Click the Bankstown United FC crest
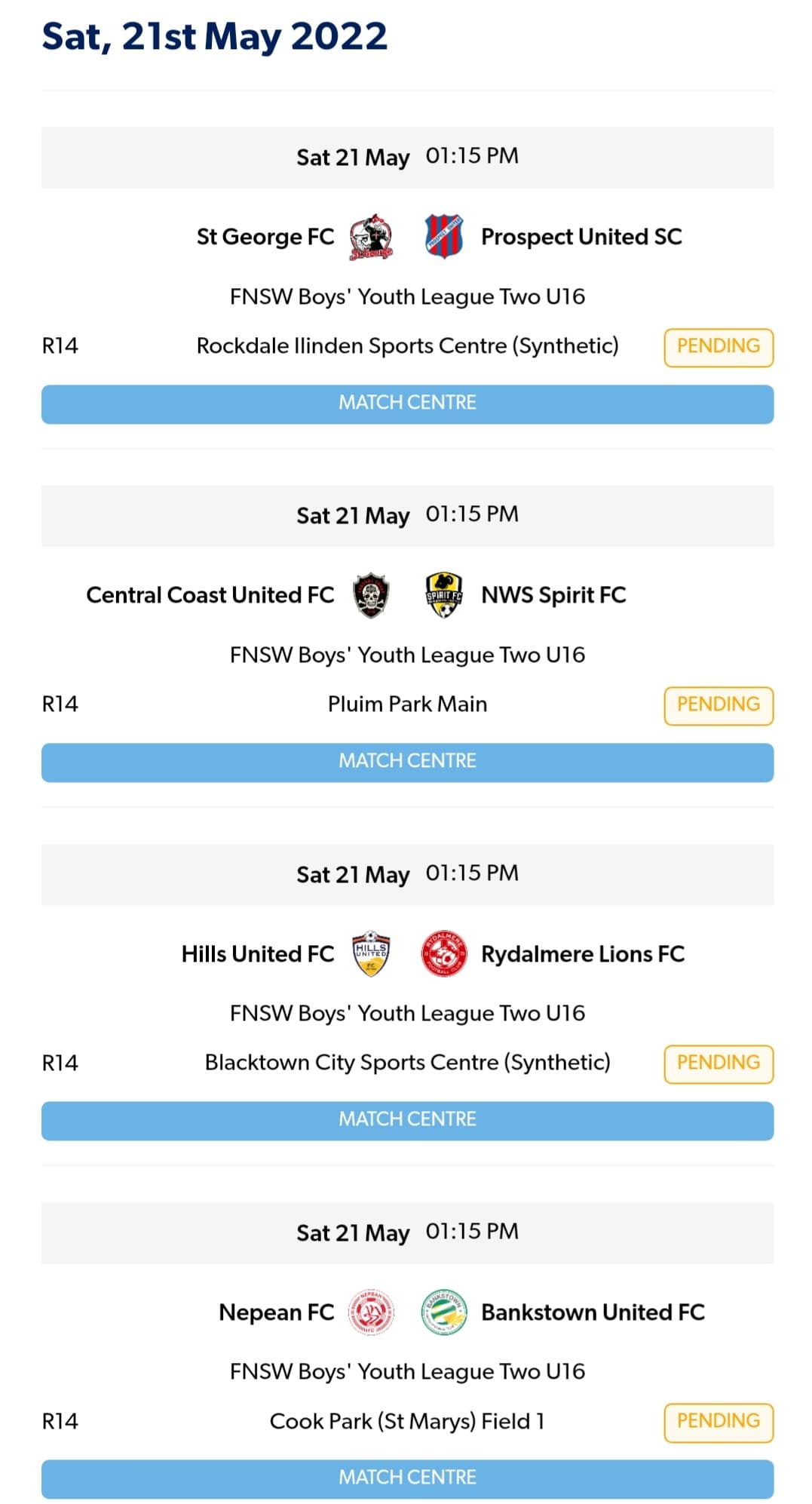This screenshot has height=1504, width=812. click(x=444, y=1312)
